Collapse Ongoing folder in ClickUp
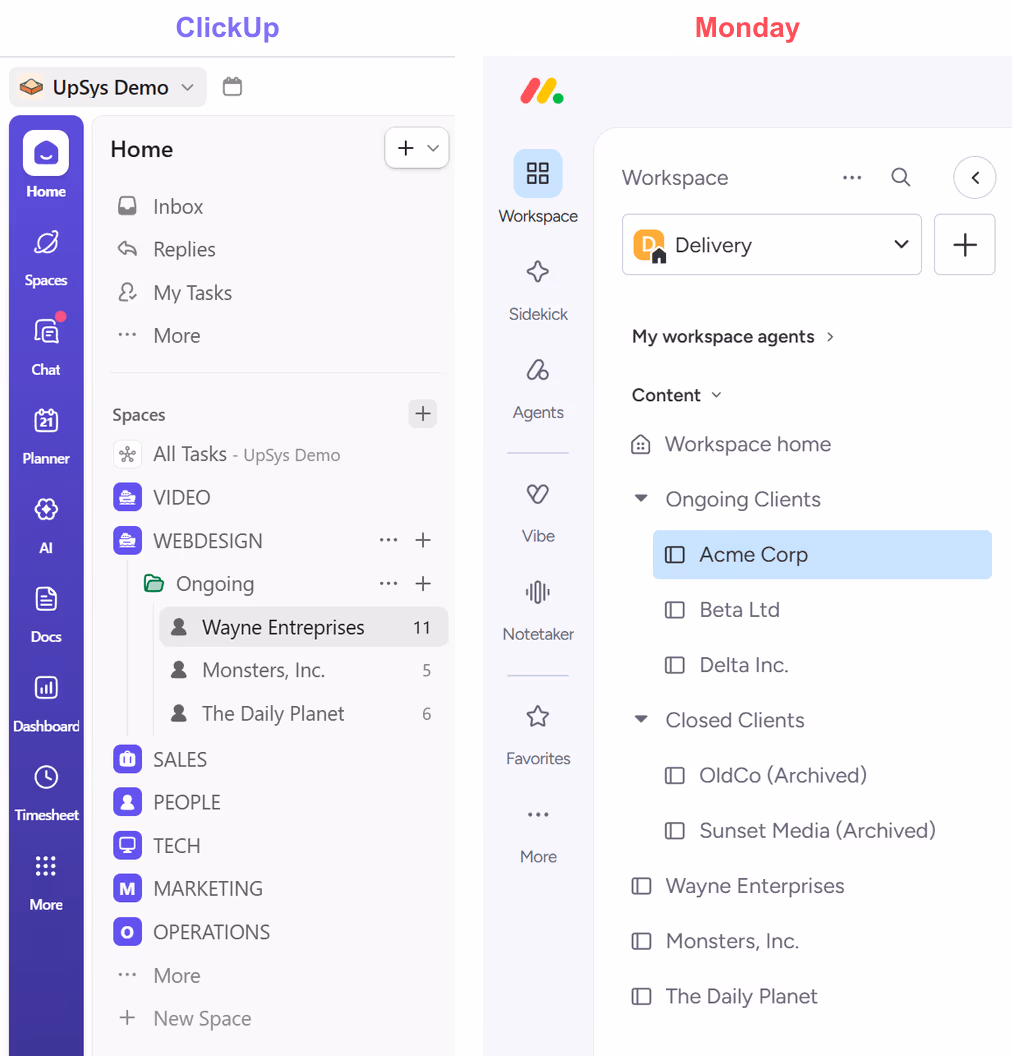 [154, 583]
